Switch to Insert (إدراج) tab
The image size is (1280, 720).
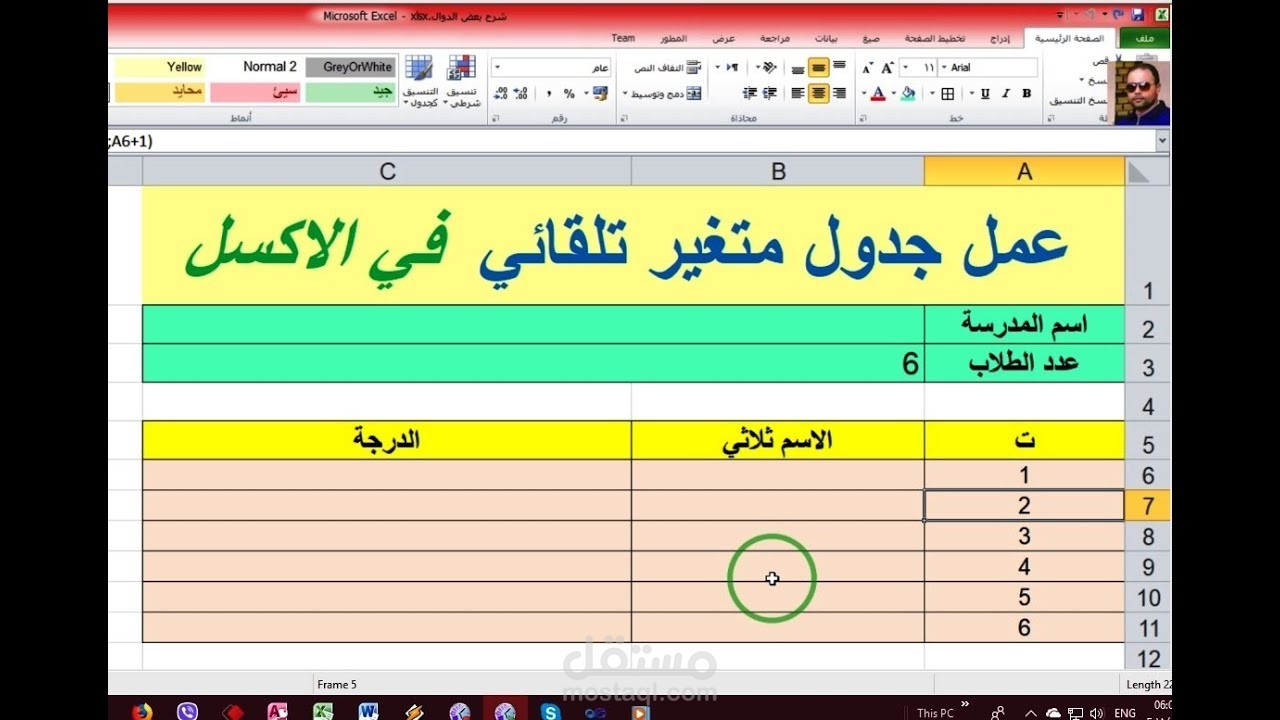[1000, 38]
